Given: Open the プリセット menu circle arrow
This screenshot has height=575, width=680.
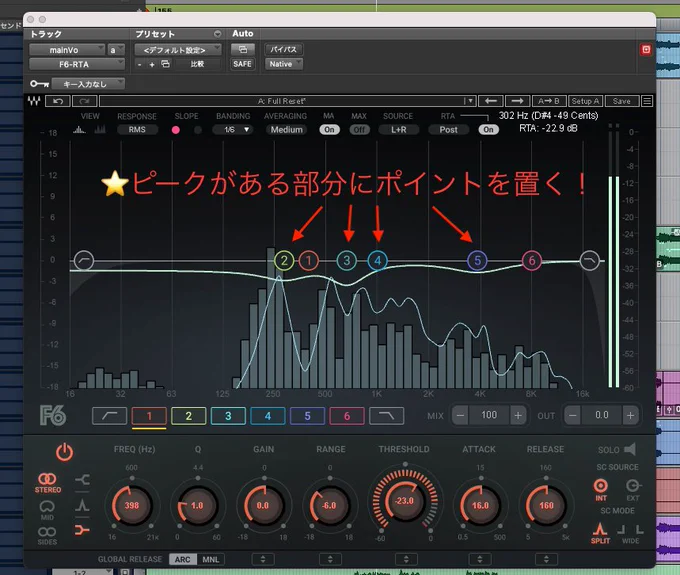Looking at the screenshot, I should (x=217, y=34).
